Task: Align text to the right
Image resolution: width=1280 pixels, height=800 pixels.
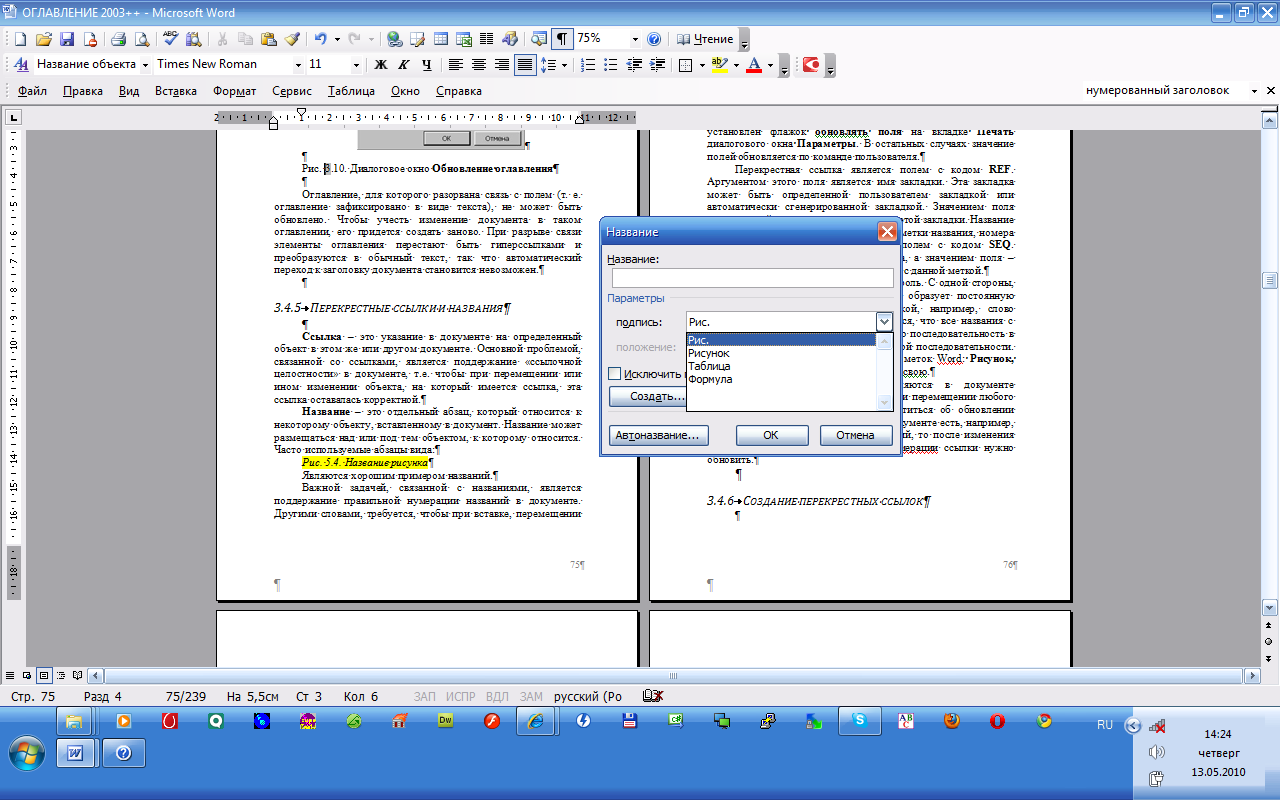Action: point(501,64)
